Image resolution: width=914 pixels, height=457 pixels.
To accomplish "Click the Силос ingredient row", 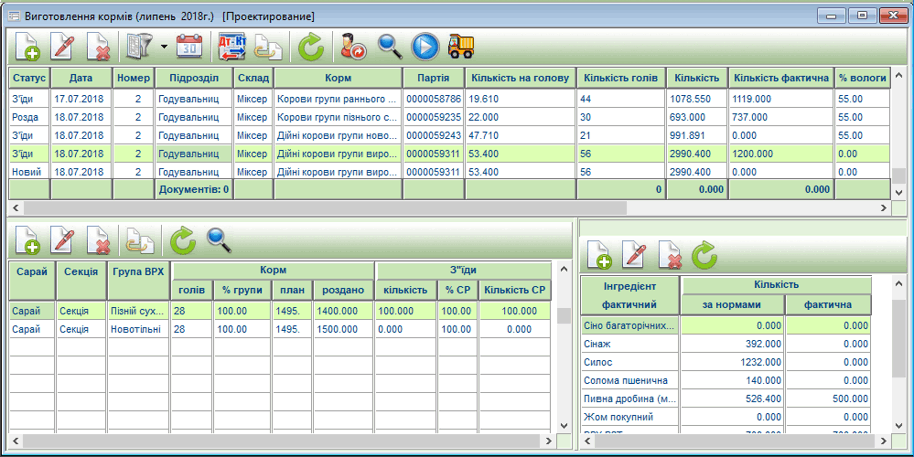I will pyautogui.click(x=629, y=362).
